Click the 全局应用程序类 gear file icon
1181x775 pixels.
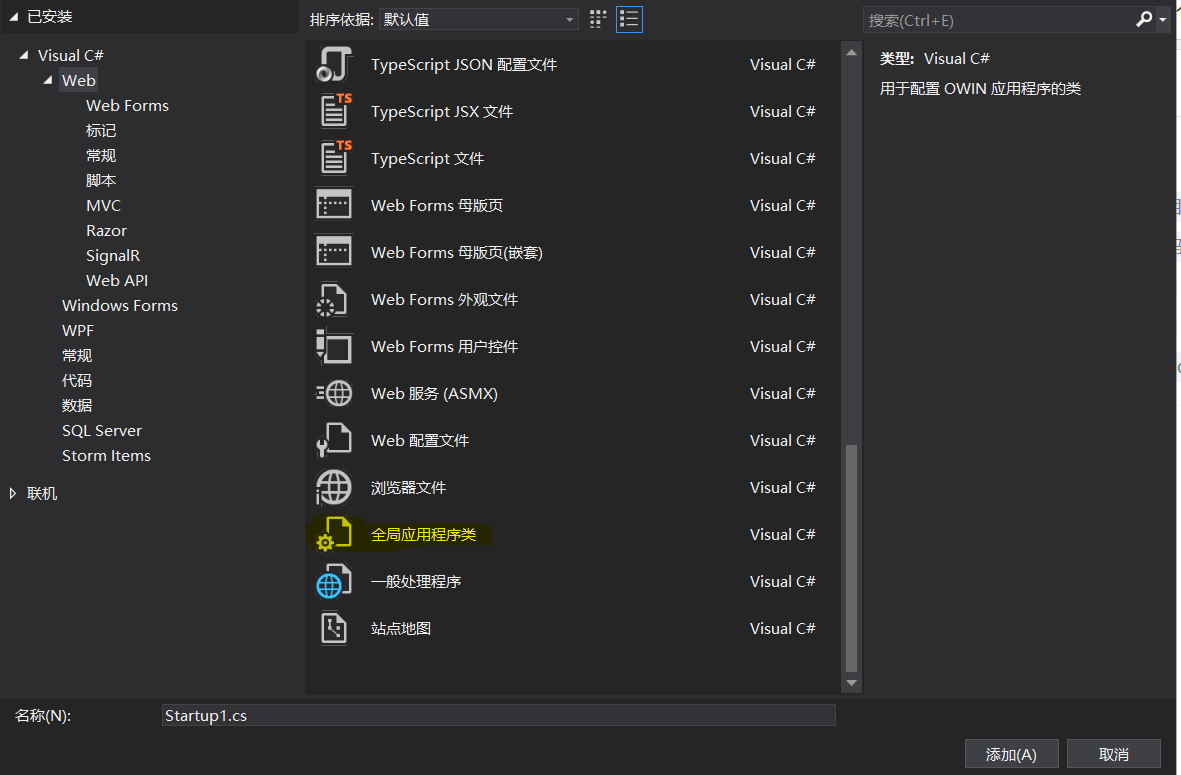tap(334, 534)
